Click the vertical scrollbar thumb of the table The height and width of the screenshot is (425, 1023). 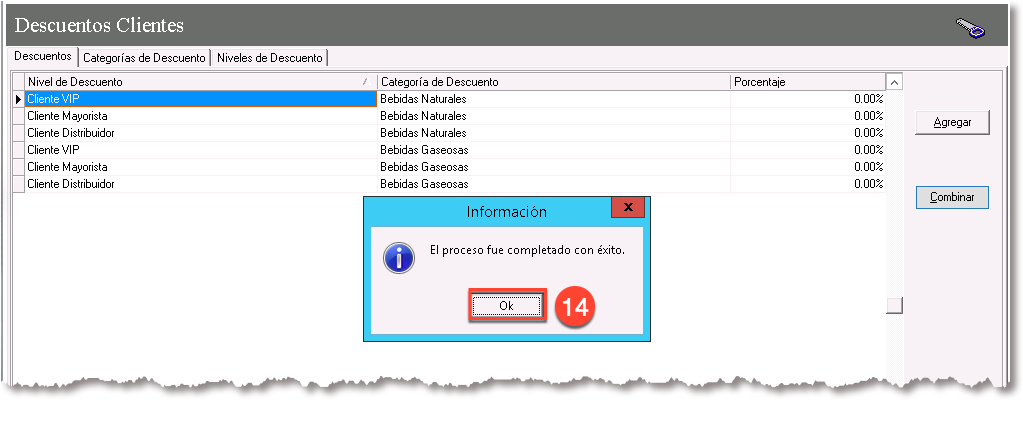pyautogui.click(x=894, y=306)
